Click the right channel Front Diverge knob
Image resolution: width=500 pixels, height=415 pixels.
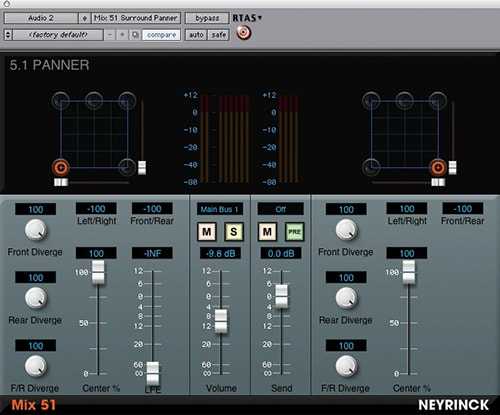point(347,230)
